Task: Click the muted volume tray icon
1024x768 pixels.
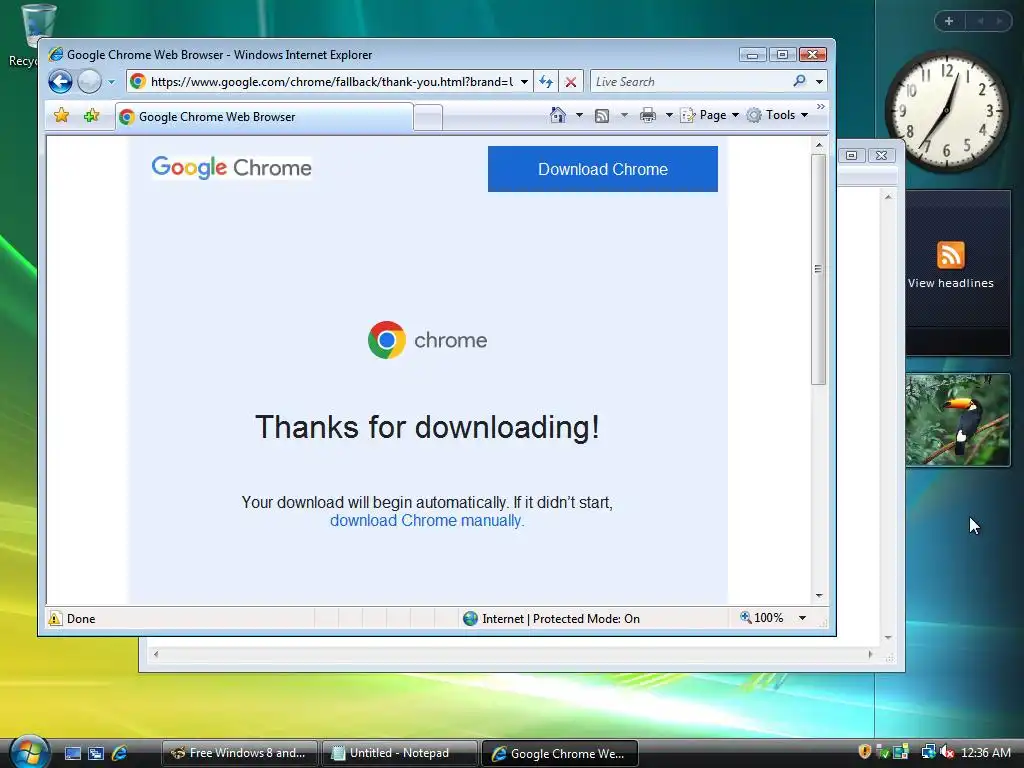Action: click(x=947, y=752)
